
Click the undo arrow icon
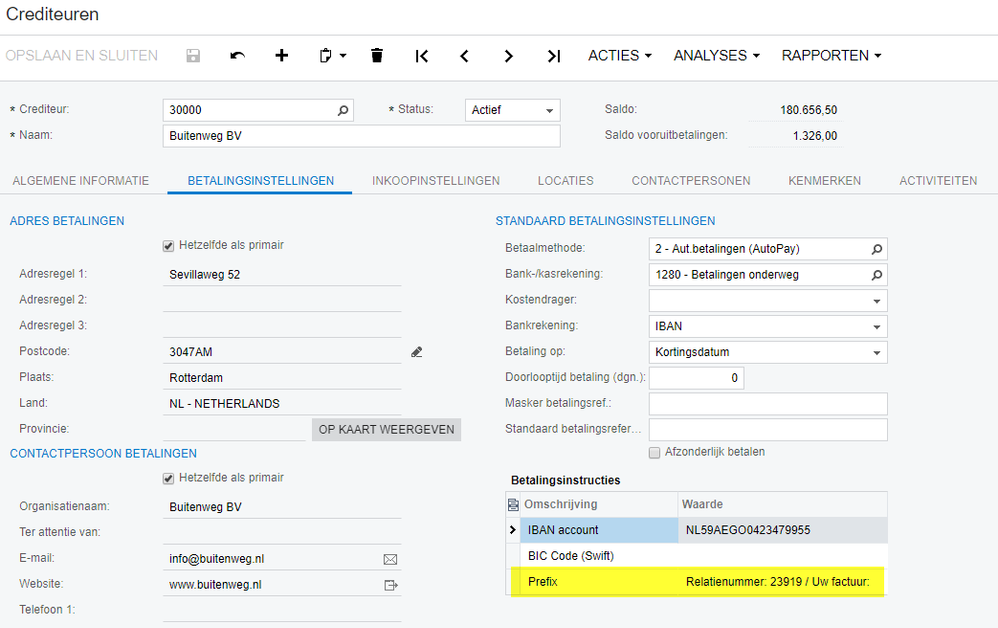[237, 56]
